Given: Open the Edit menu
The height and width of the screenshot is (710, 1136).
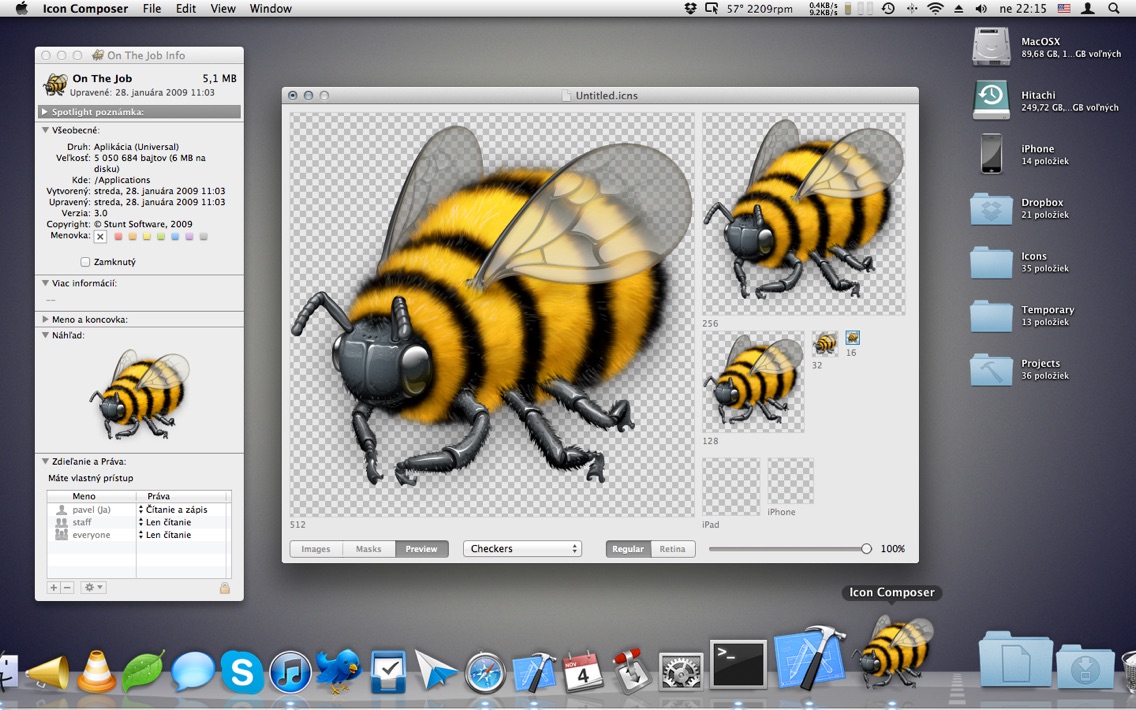Looking at the screenshot, I should click(x=186, y=9).
